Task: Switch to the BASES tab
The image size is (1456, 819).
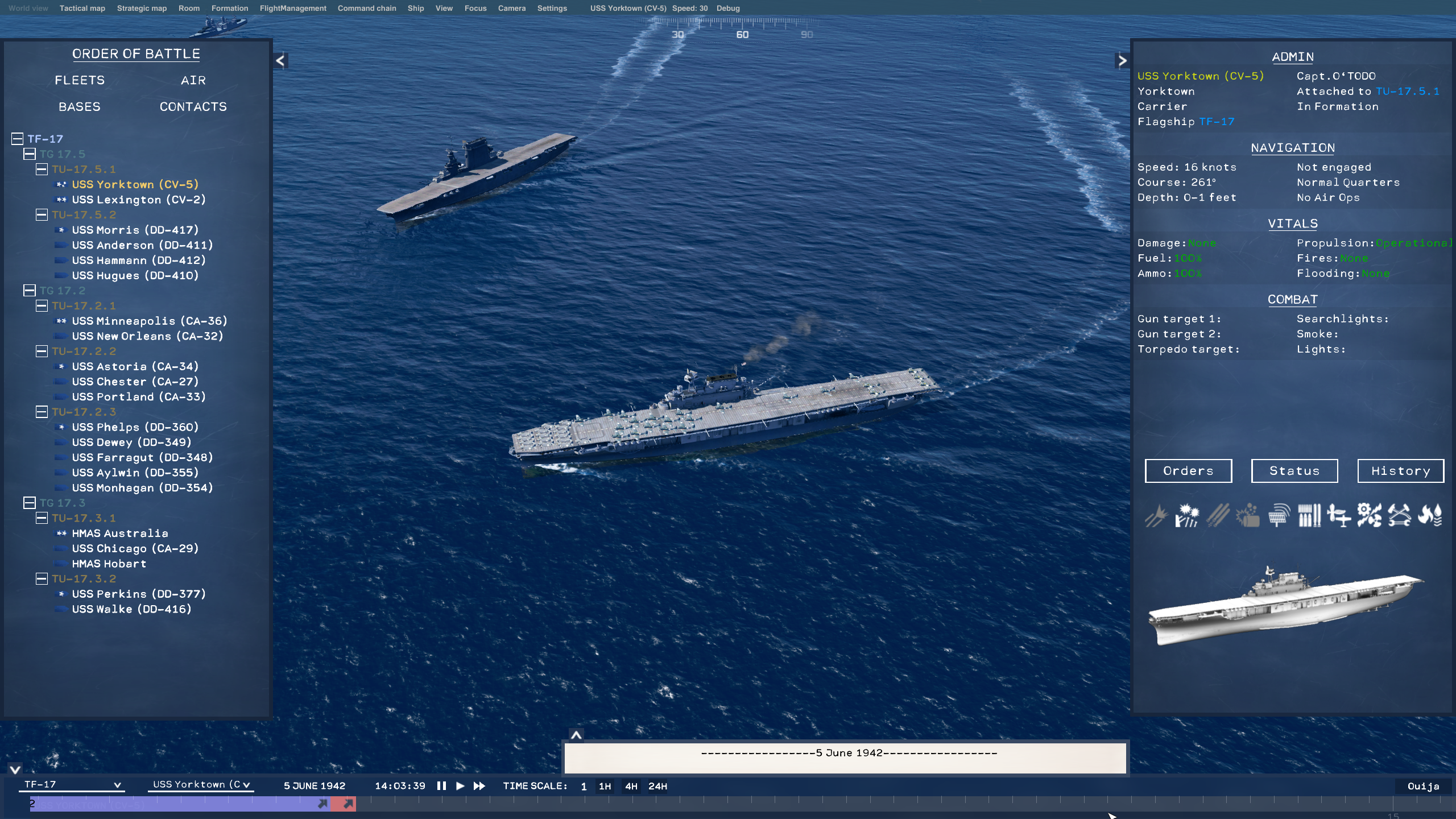Action: coord(80,107)
